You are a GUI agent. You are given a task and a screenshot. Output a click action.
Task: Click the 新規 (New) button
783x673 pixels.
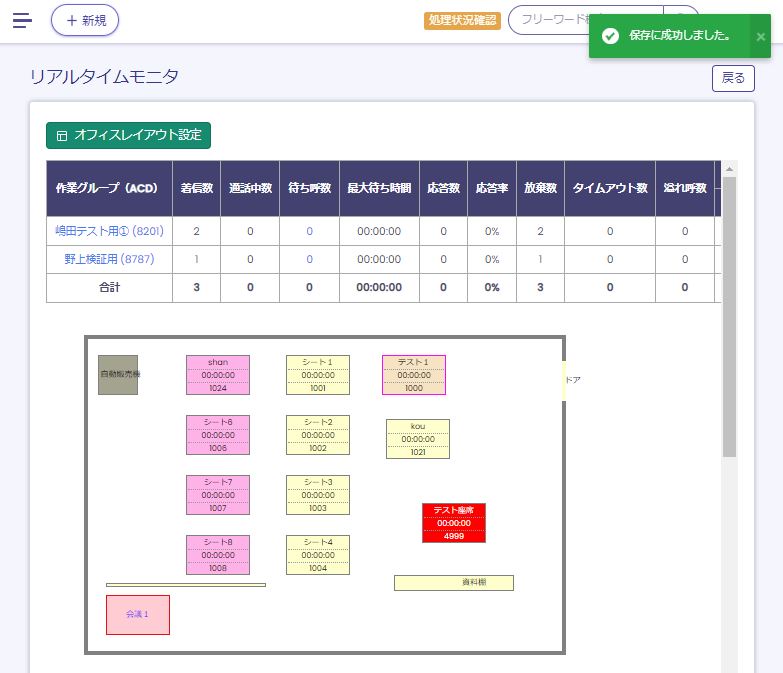[x=85, y=20]
